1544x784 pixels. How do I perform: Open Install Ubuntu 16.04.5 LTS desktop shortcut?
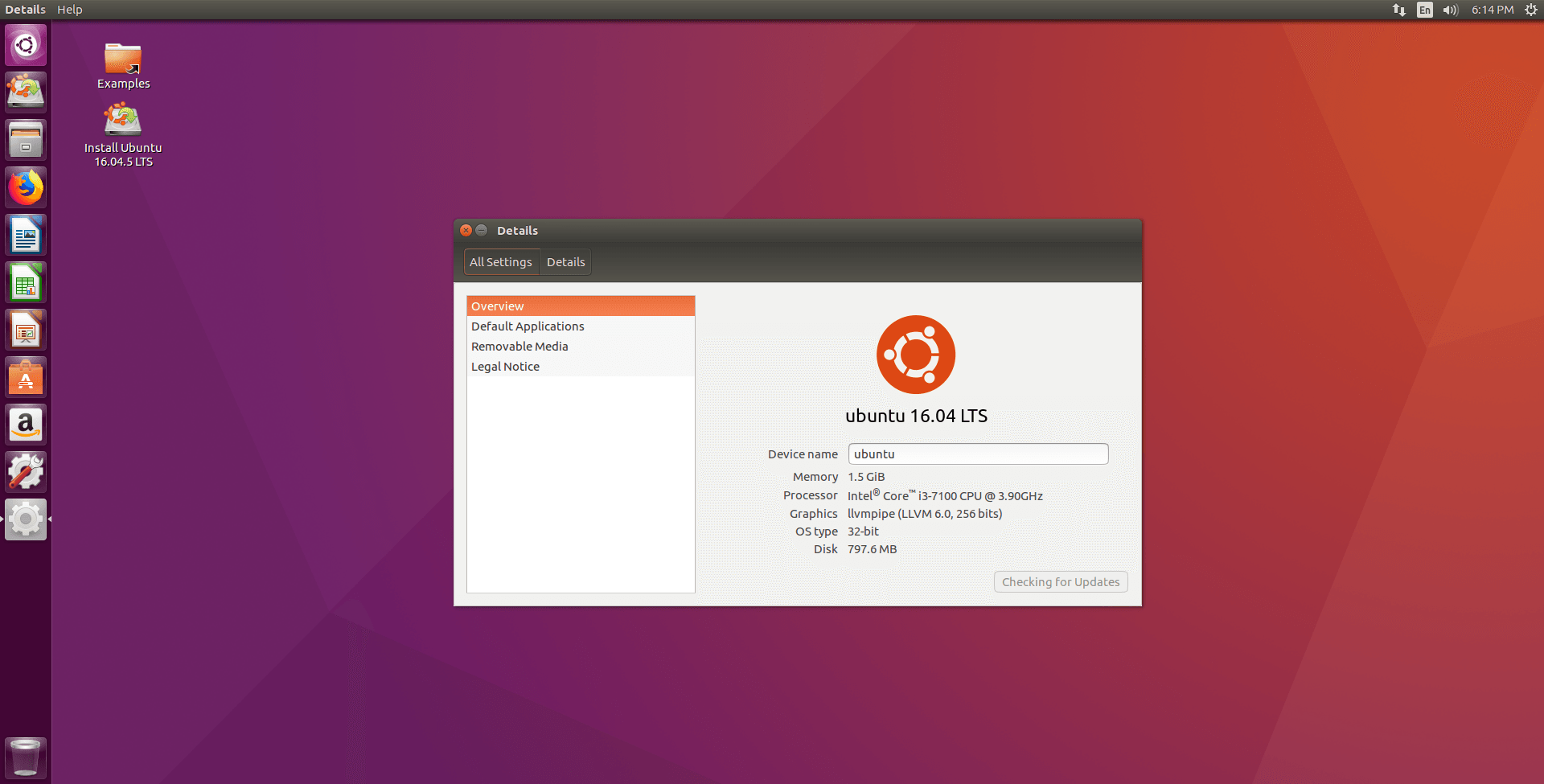(123, 135)
